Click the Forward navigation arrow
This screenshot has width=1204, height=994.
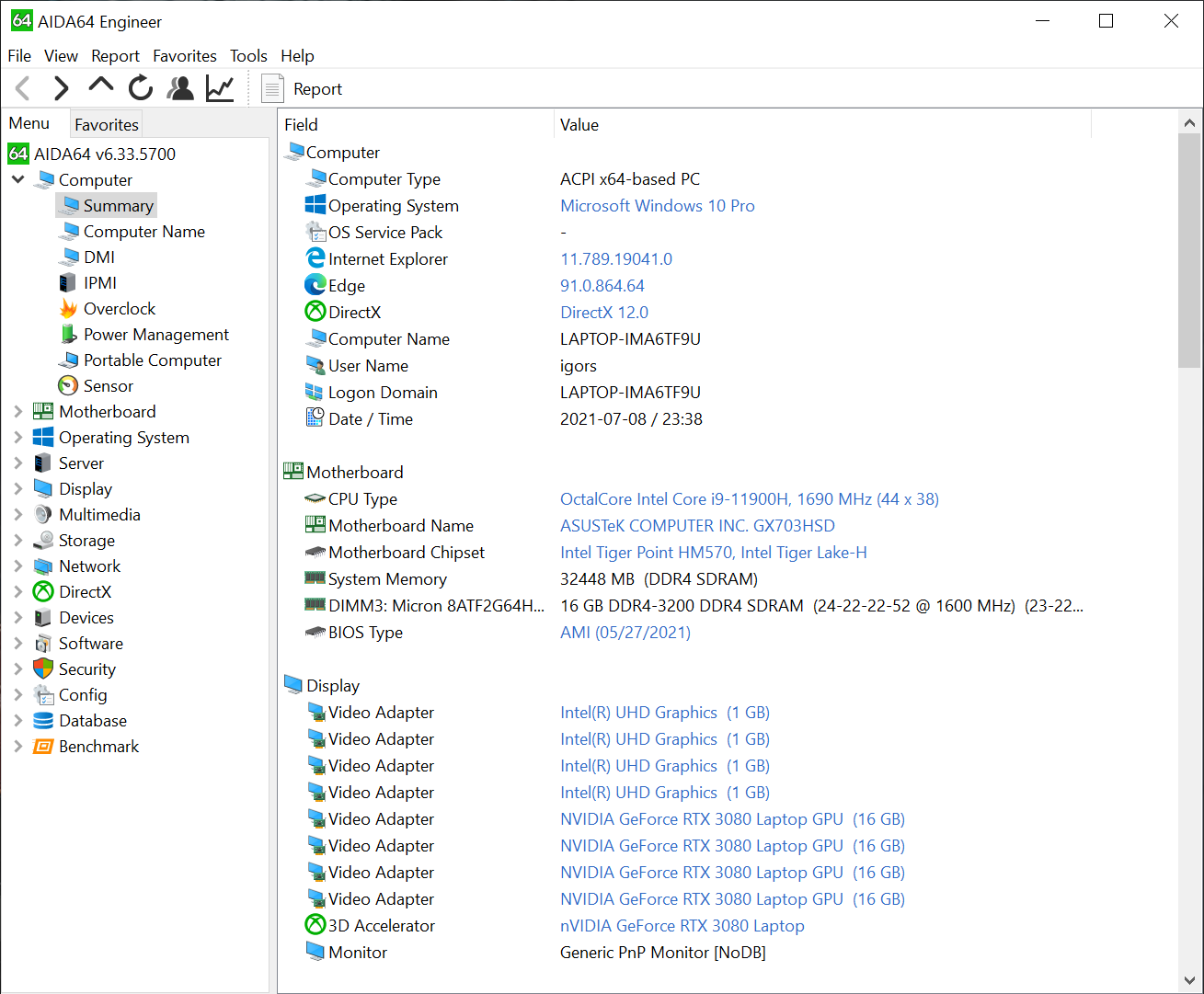61,88
